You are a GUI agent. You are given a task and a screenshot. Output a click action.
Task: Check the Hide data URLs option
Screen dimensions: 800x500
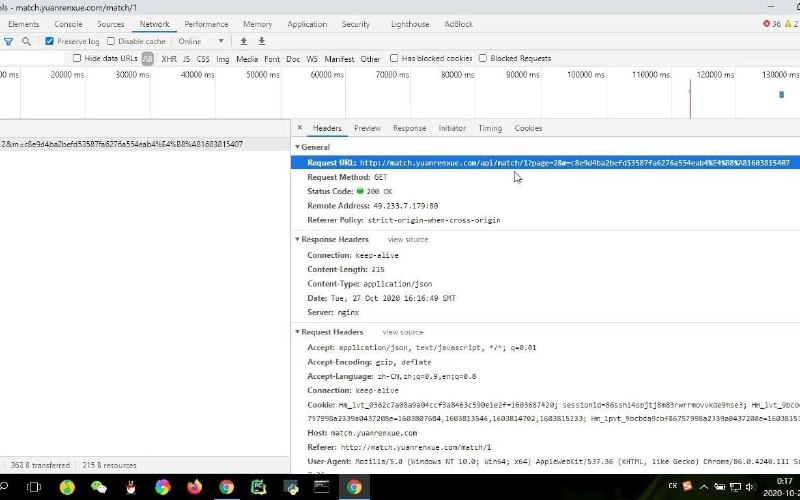(x=78, y=58)
